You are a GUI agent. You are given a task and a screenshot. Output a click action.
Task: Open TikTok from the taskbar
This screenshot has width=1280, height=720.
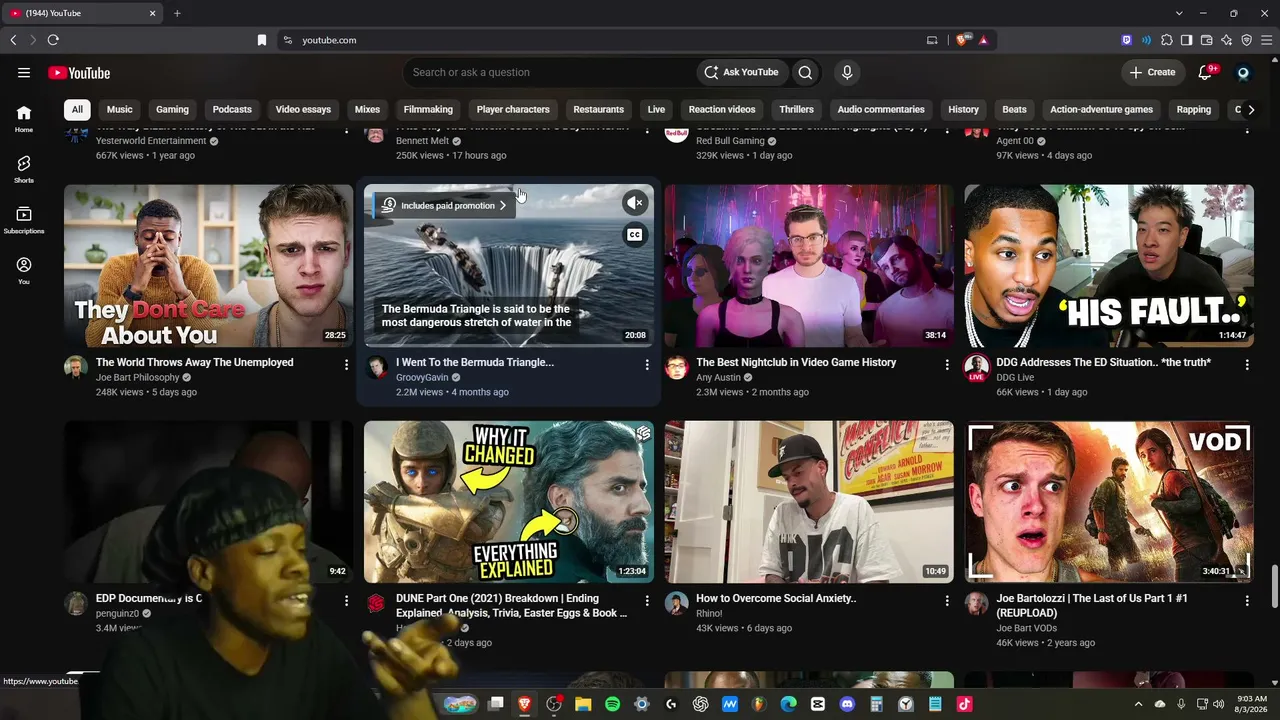[964, 704]
